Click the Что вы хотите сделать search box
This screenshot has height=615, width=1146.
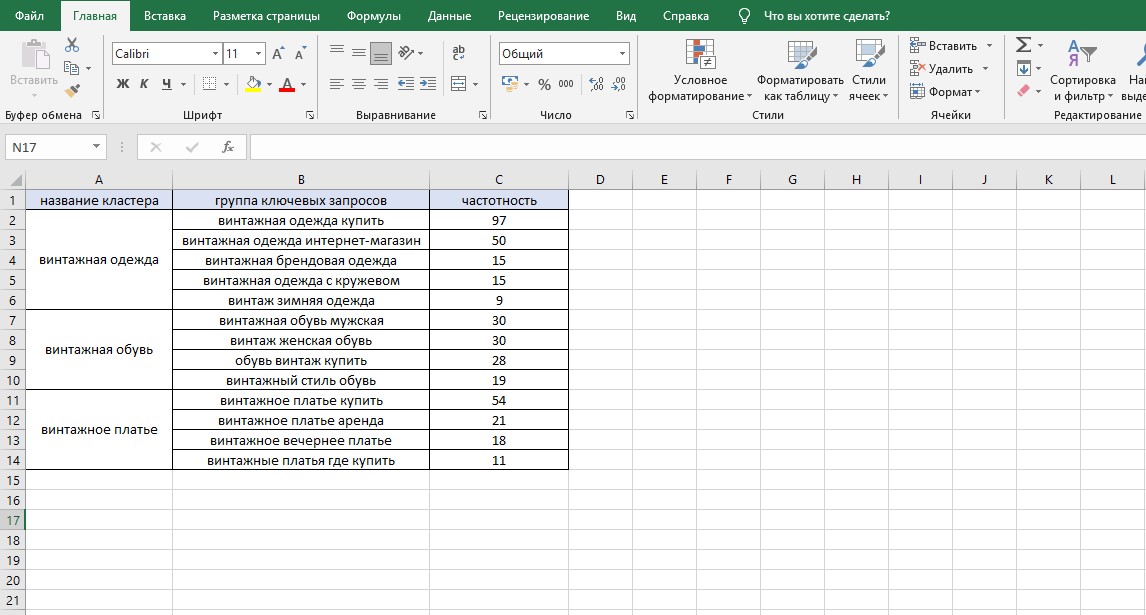tap(827, 15)
